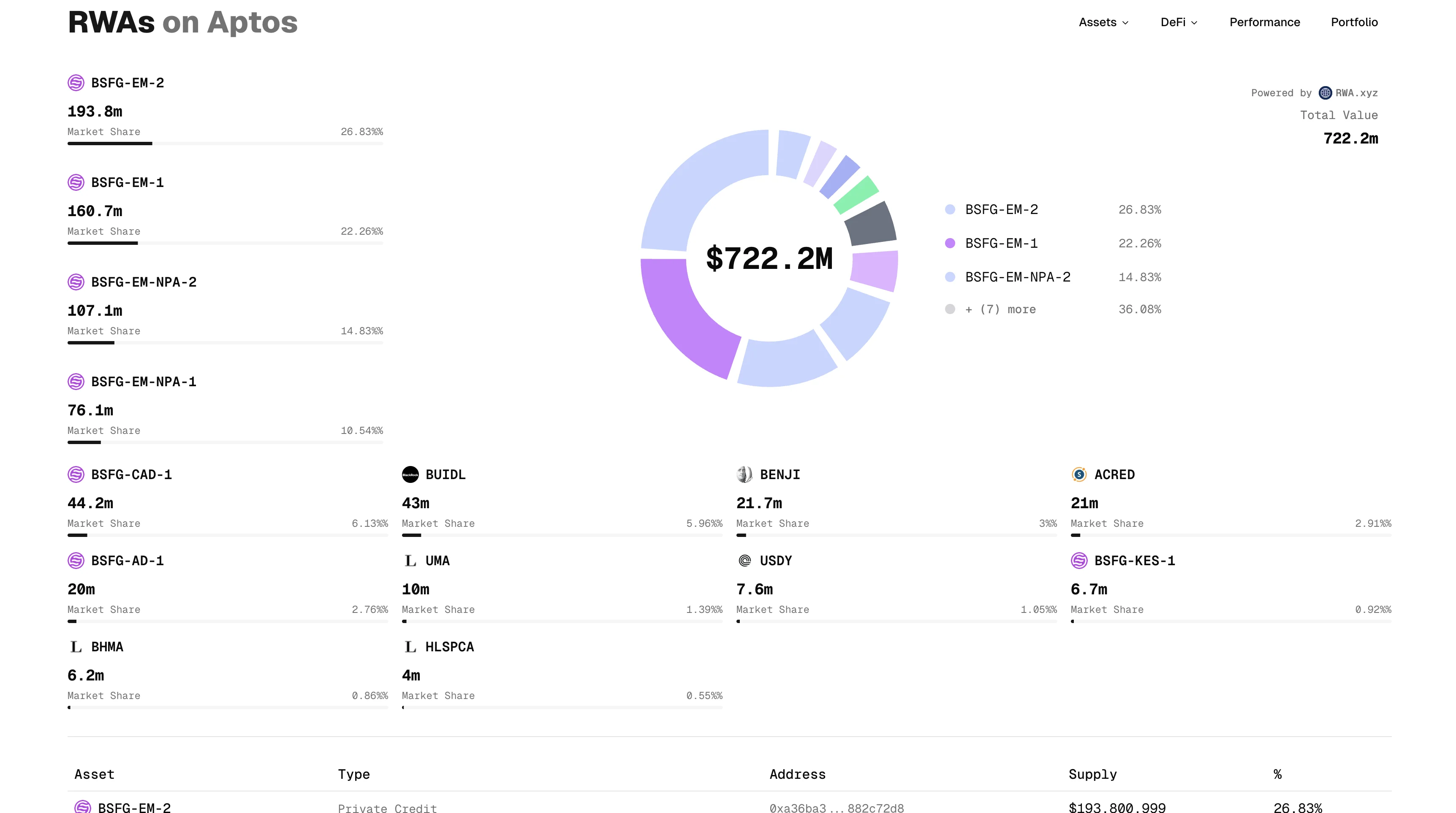1456x813 pixels.
Task: Toggle the BSFG-EM-2 legend color dot
Action: coord(950,209)
